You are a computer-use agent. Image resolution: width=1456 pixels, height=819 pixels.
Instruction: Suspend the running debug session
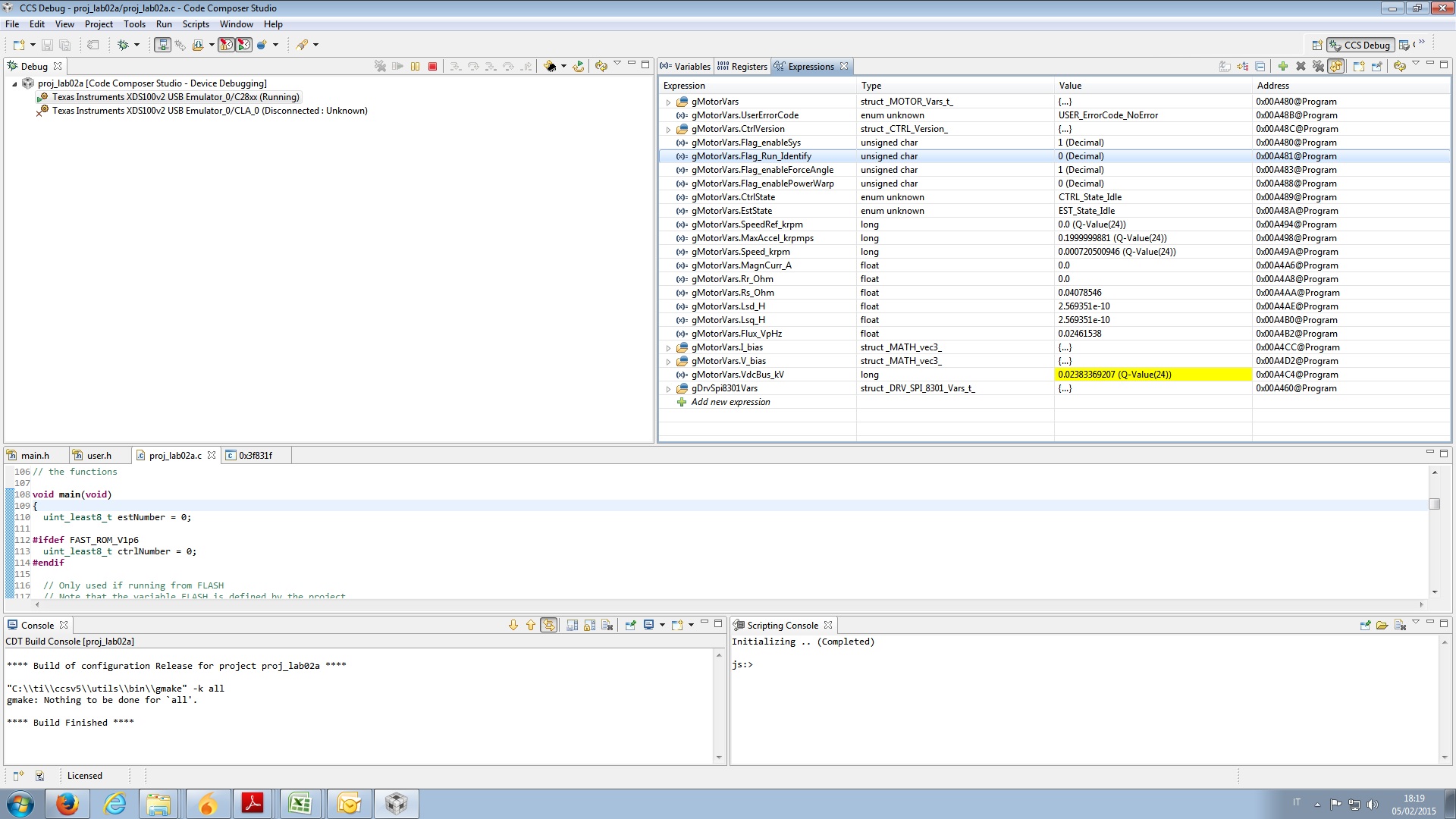tap(415, 67)
